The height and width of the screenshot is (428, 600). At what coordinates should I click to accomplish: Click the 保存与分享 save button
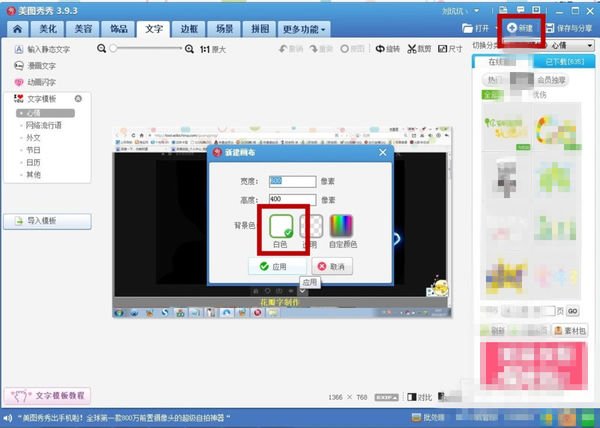coord(569,28)
